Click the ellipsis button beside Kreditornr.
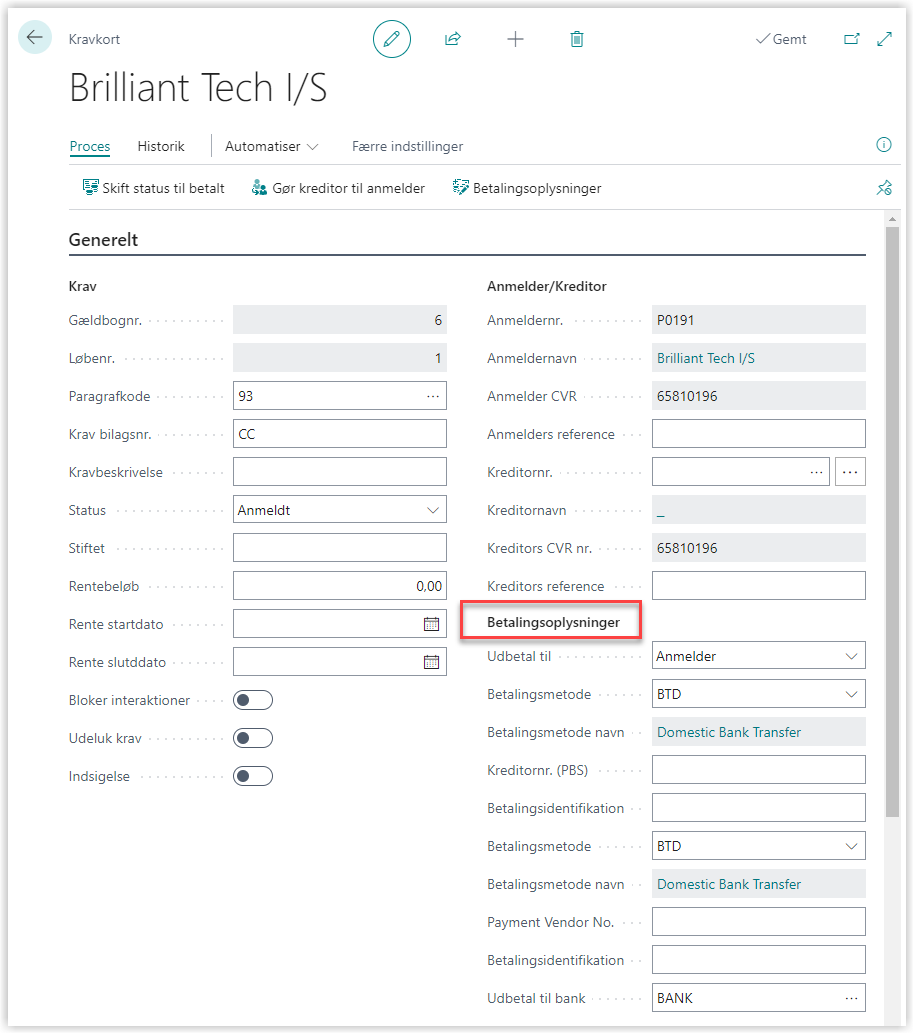Image resolution: width=914 pixels, height=1034 pixels. pos(850,472)
